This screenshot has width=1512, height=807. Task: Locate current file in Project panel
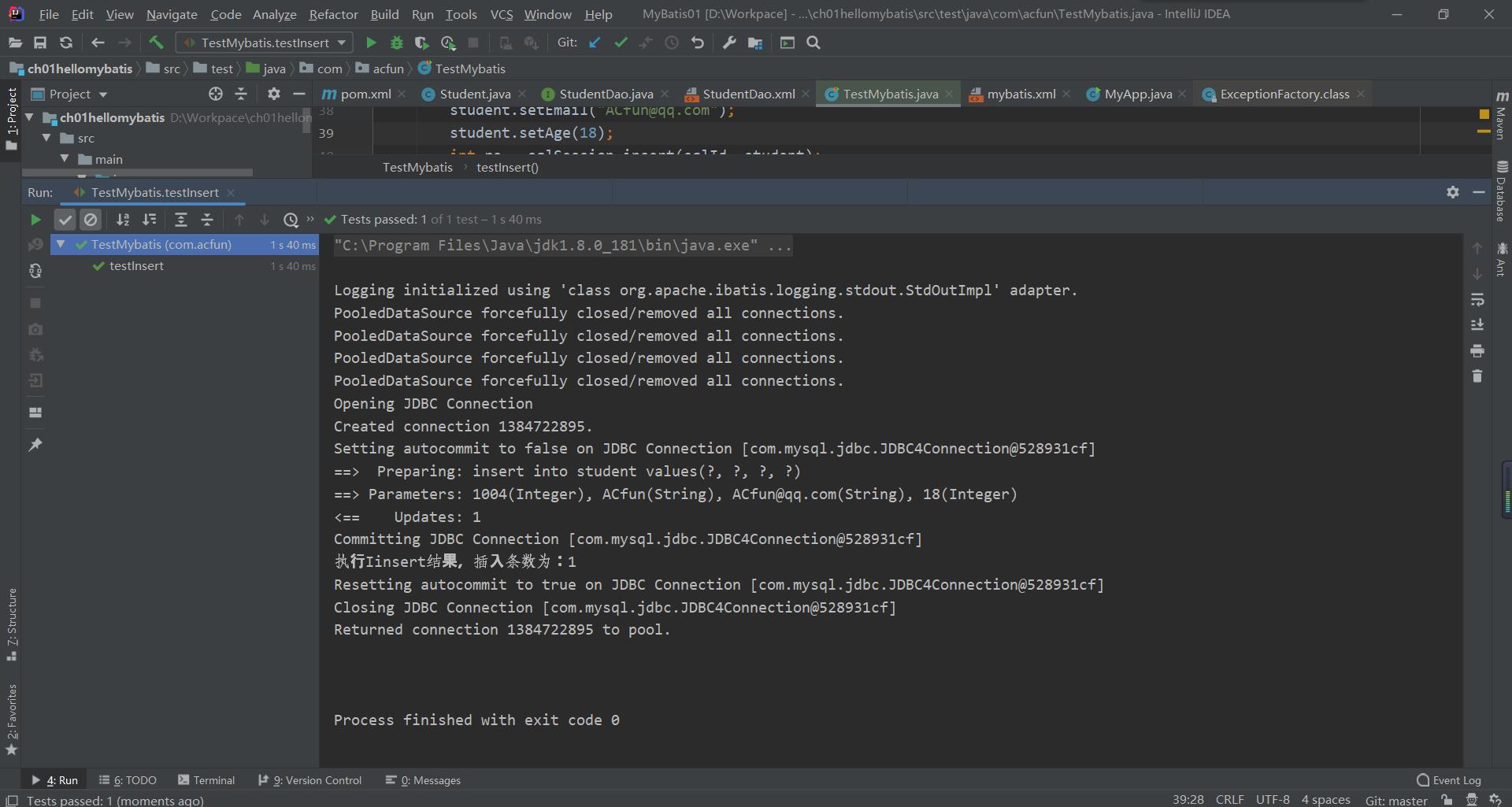click(x=216, y=94)
